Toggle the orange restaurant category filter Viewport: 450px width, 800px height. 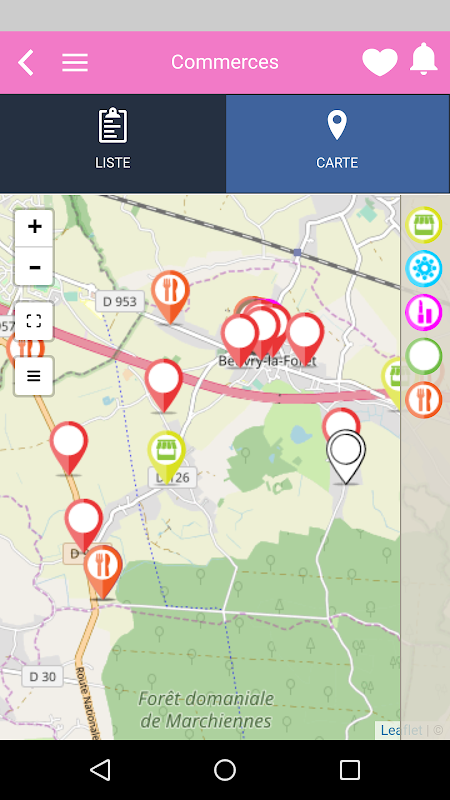pos(423,400)
